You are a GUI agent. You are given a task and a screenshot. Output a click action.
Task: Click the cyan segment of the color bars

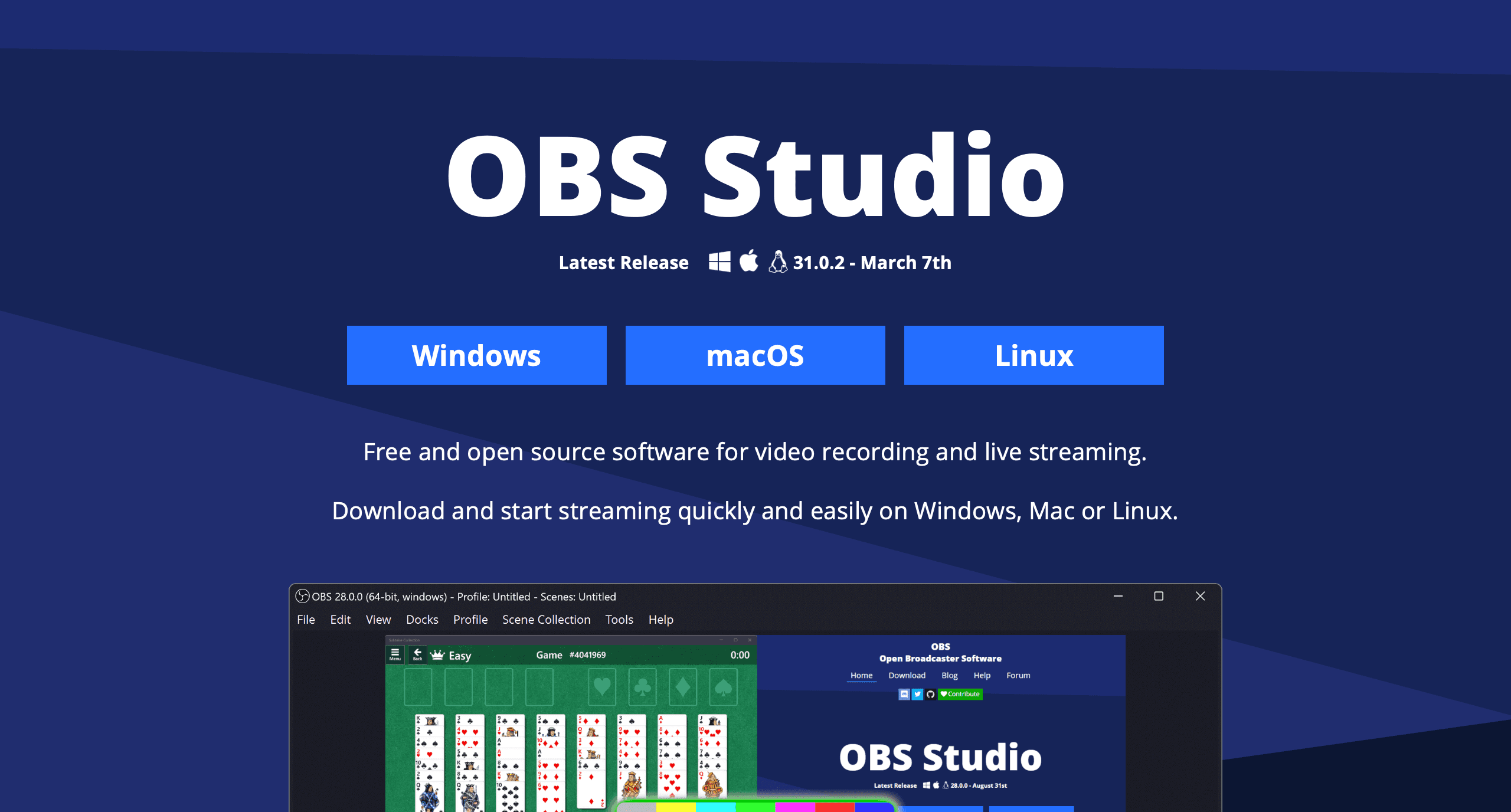715,807
